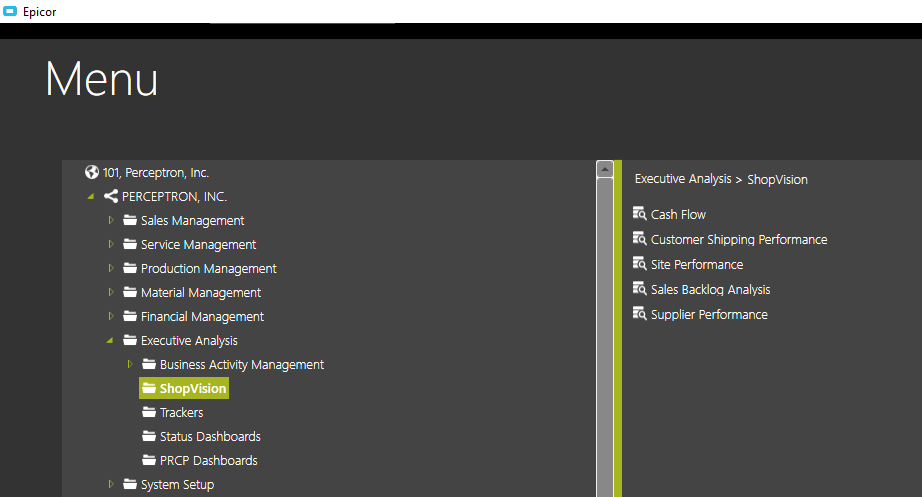922x497 pixels.
Task: Click the Supplier Performance dashboard icon
Action: [639, 313]
